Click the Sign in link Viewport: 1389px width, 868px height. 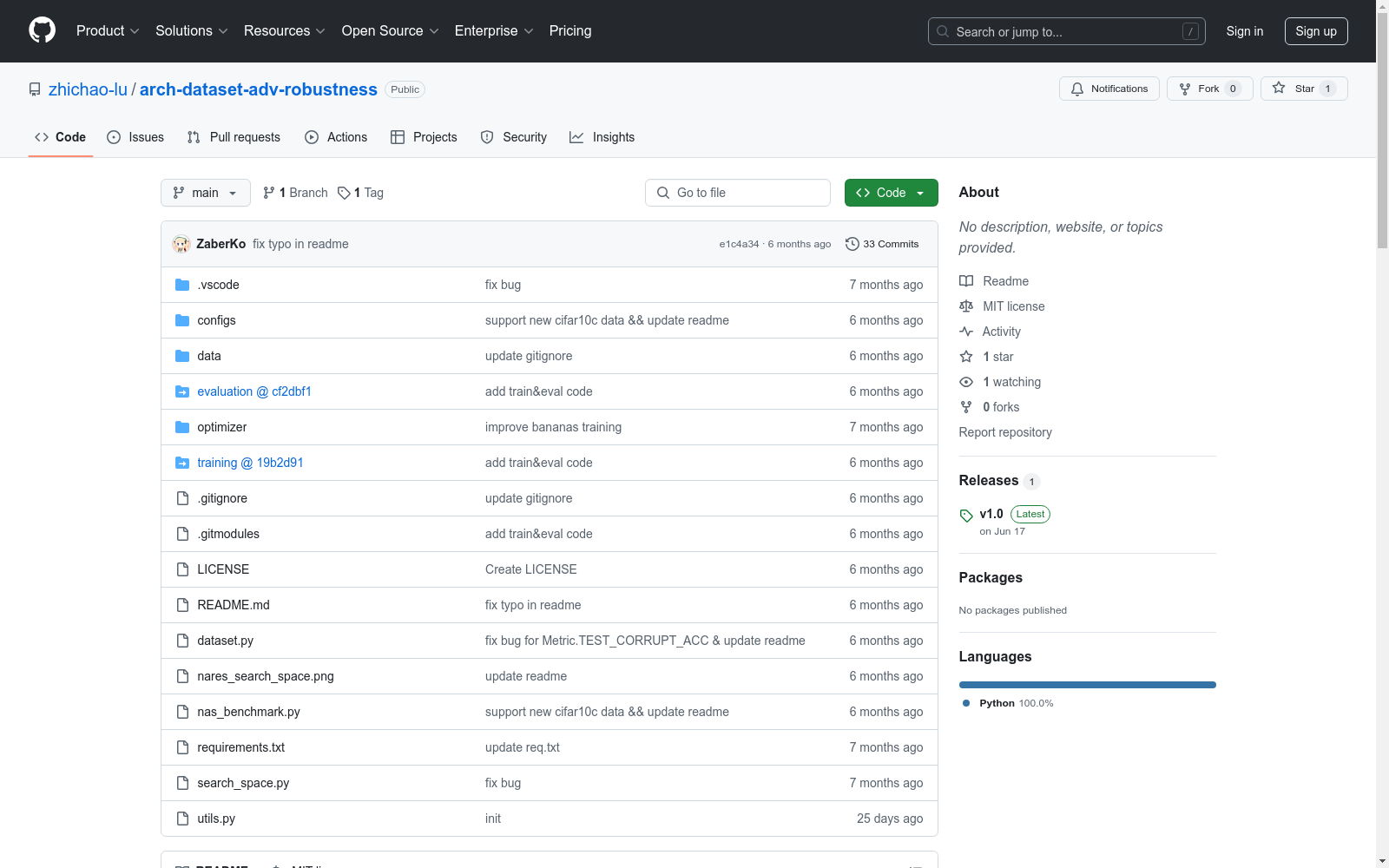coord(1245,31)
